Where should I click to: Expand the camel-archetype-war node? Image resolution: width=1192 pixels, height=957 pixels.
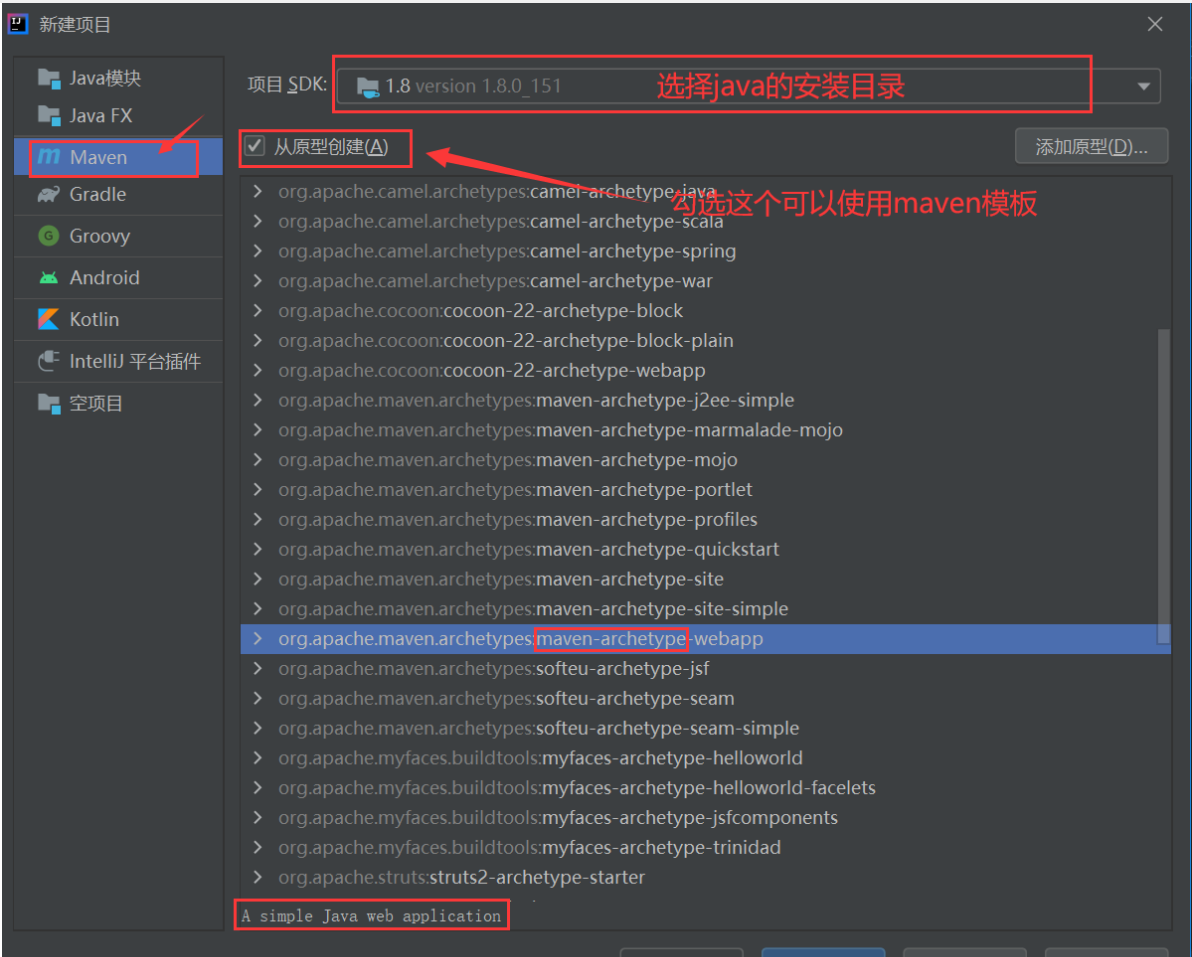[258, 281]
